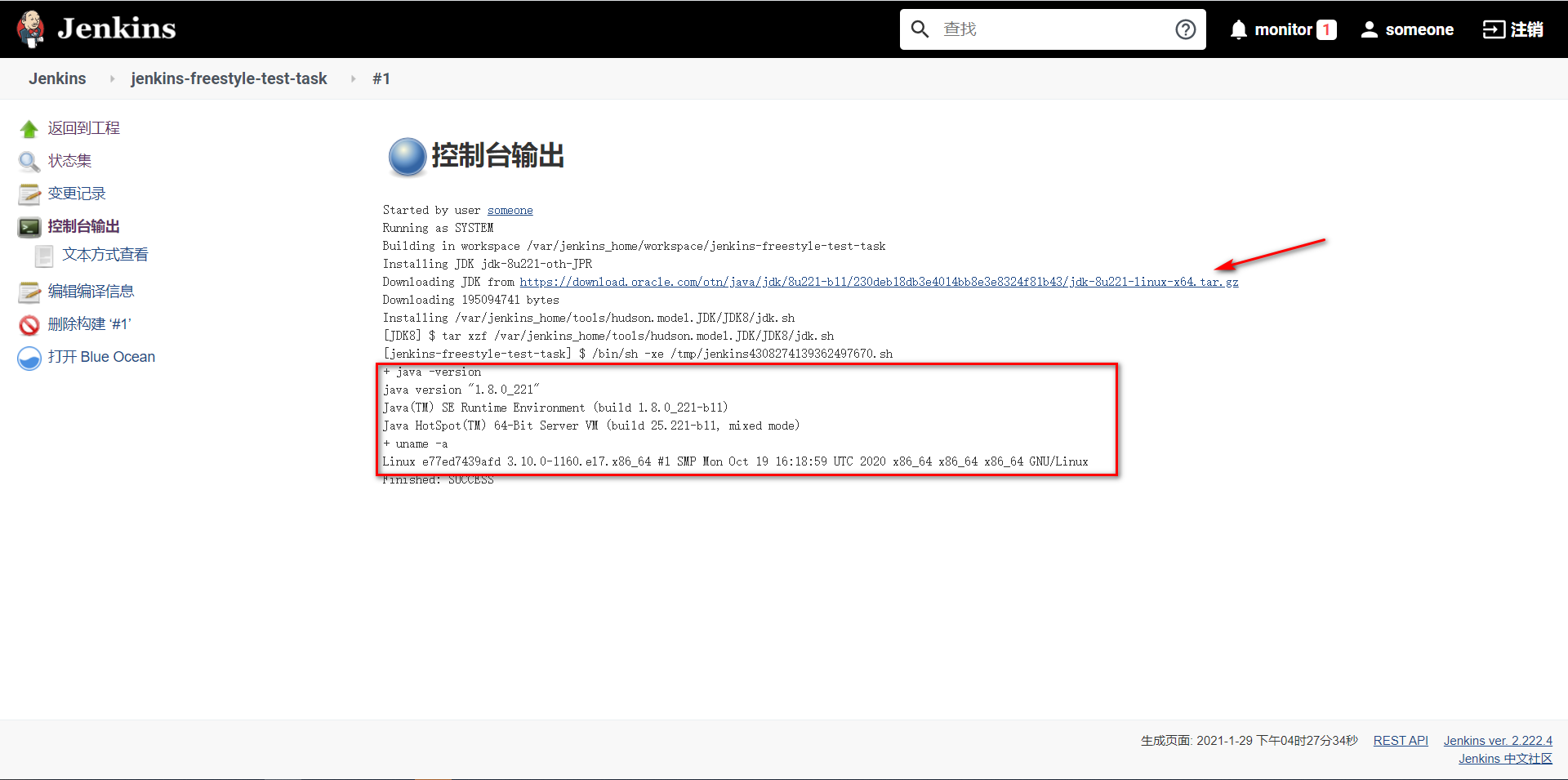Click 'Installing JDK jdk-8u221-oth-JPR' line
The width and height of the screenshot is (1568, 780).
(488, 264)
